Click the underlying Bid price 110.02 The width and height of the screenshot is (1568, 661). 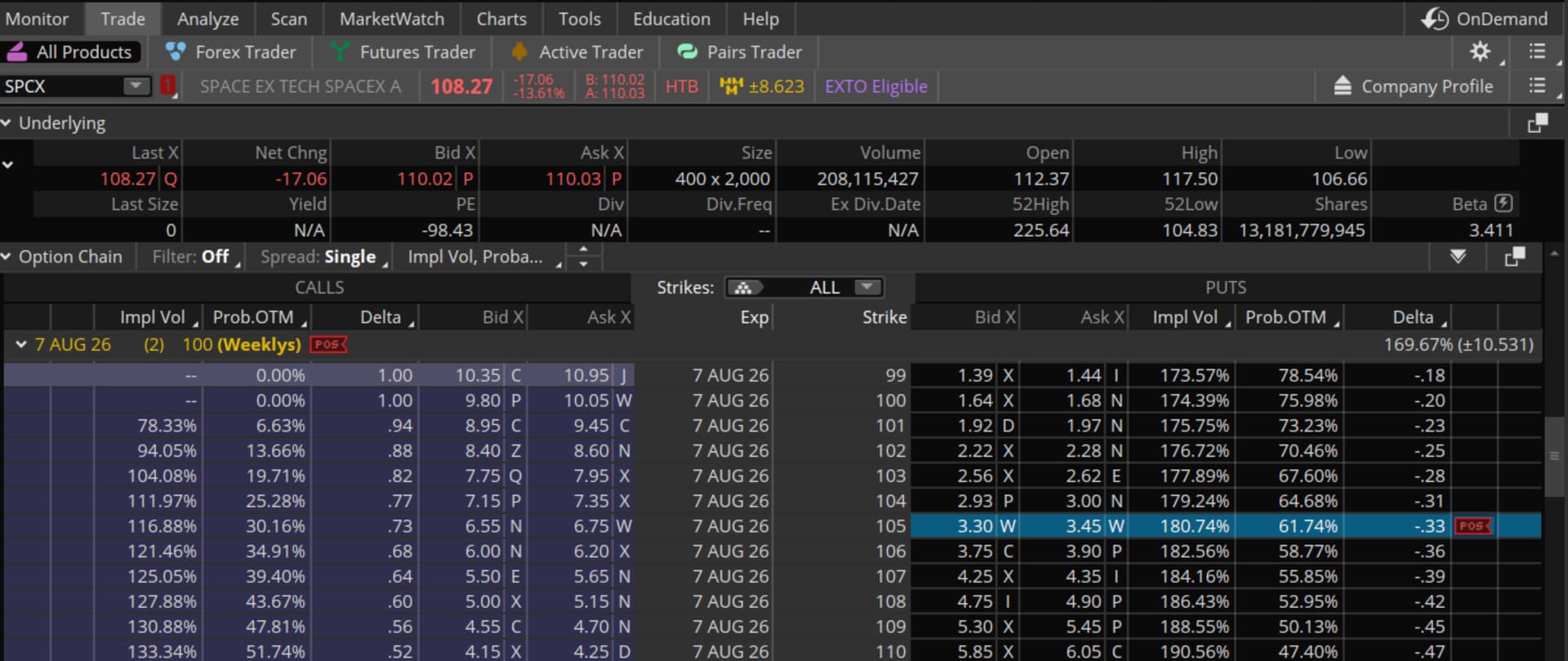(425, 179)
